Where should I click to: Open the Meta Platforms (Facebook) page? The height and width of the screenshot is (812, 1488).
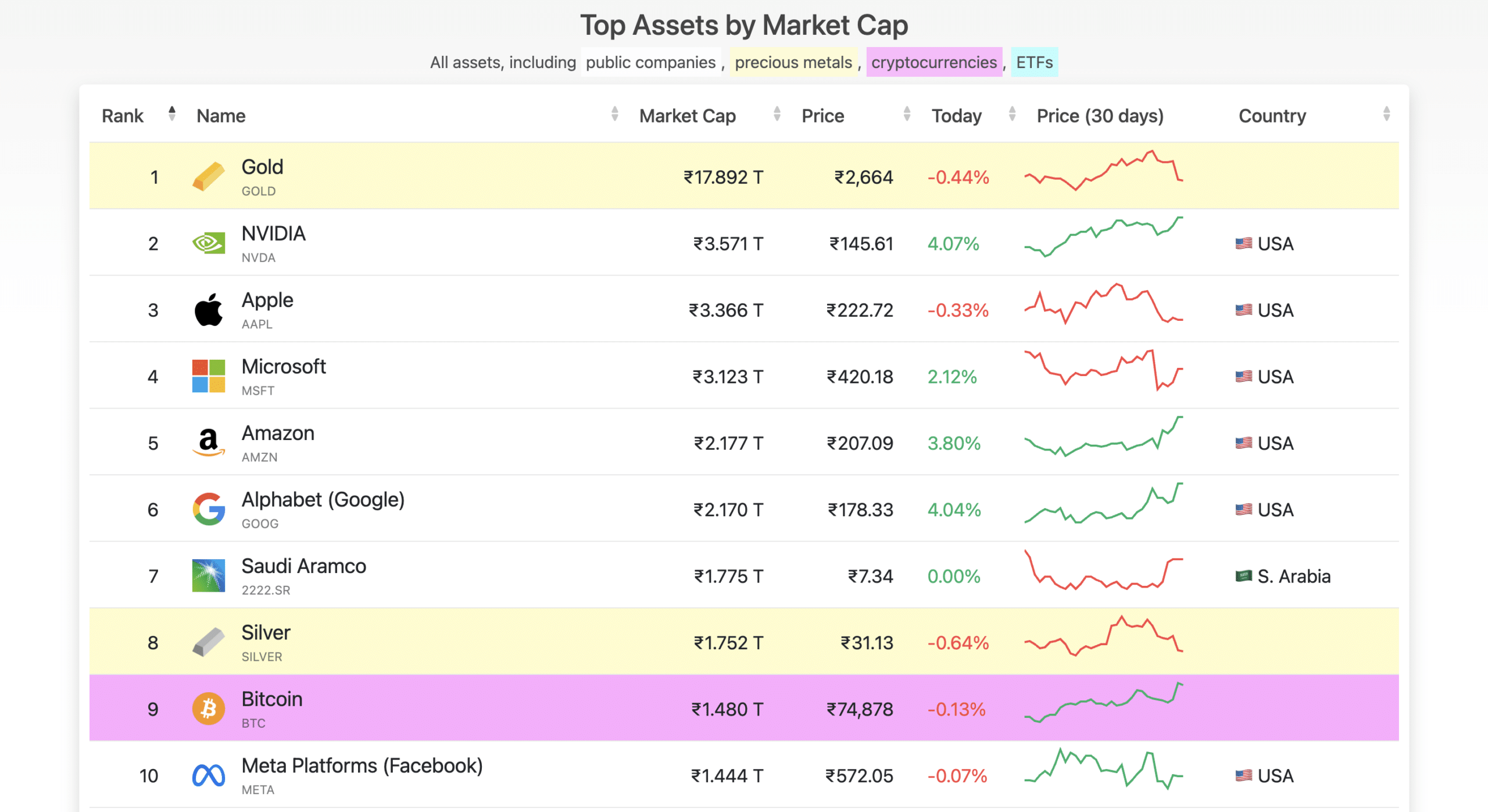pos(362,766)
